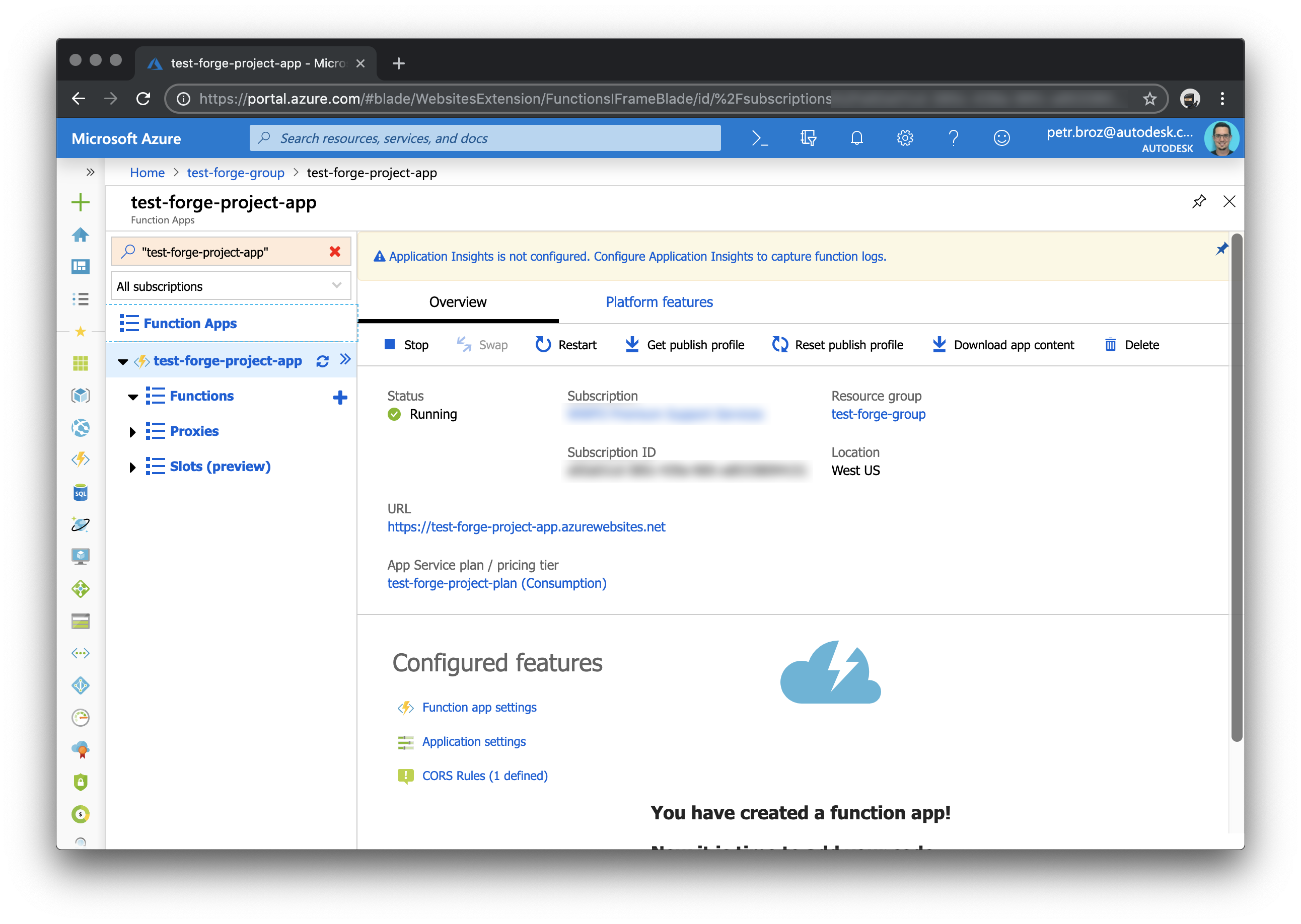The image size is (1301, 924).
Task: Add a new function with plus icon
Action: point(340,397)
